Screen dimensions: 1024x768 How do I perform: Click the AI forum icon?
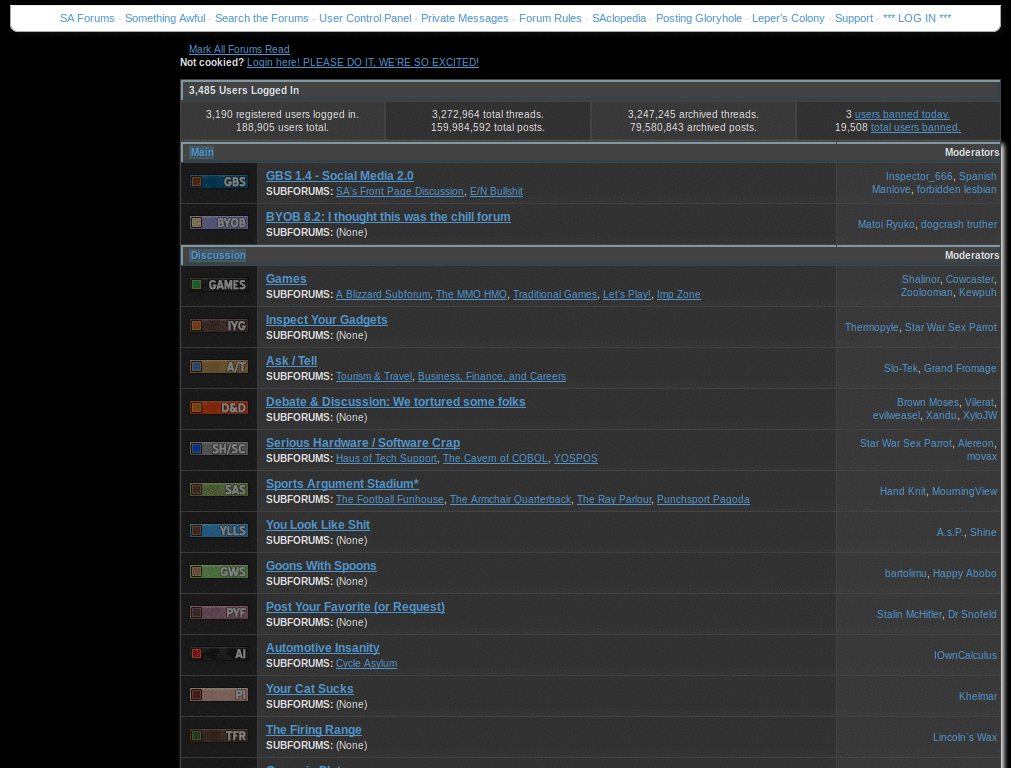219,654
